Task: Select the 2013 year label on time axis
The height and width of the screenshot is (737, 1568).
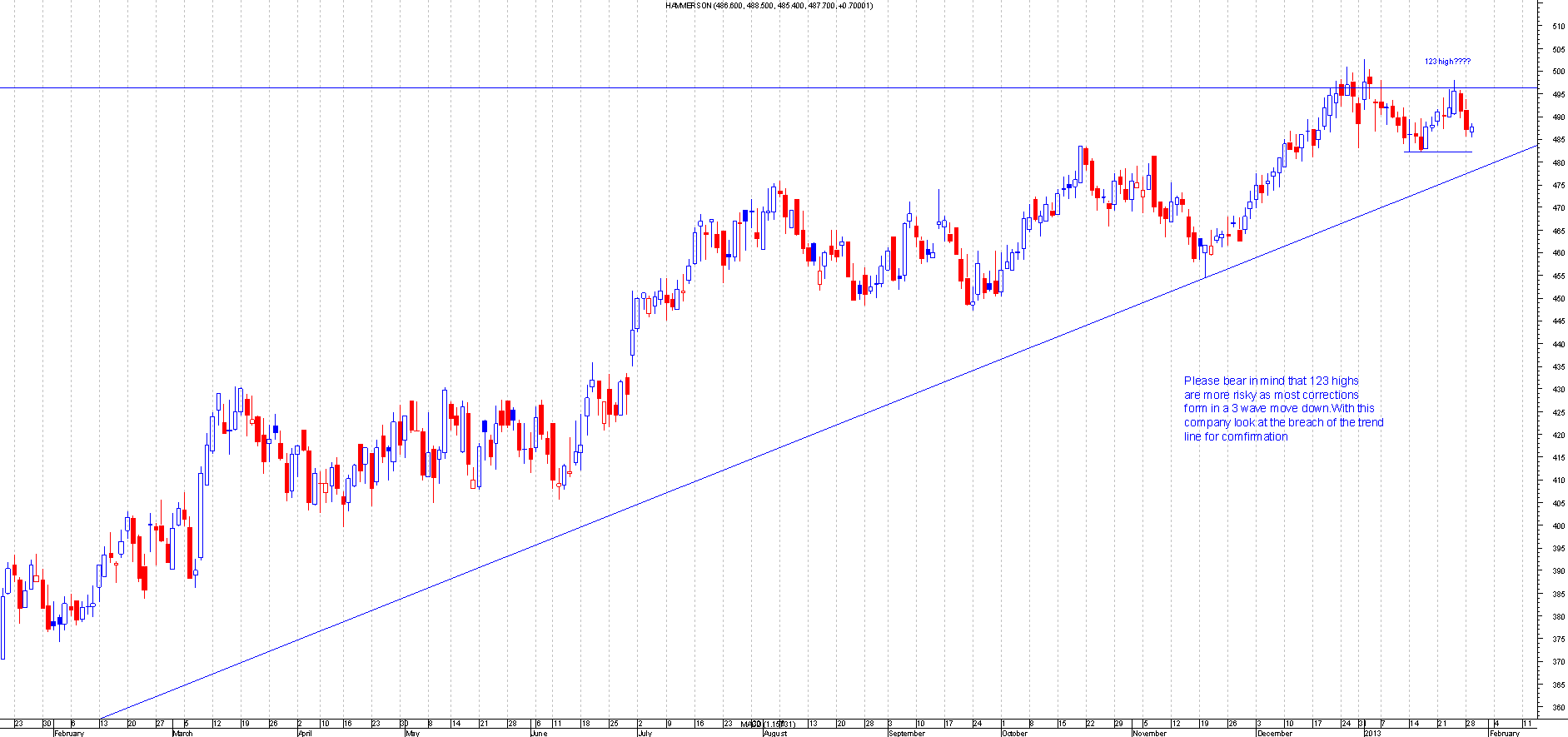Action: click(1372, 734)
